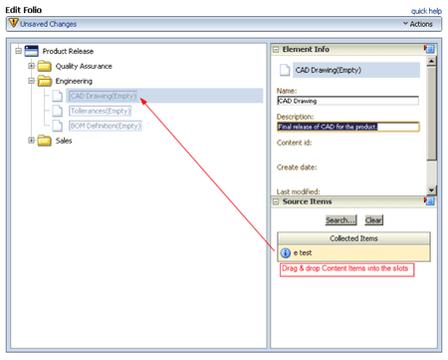Collapse the Source Items panel
Screen dimensions: 448x360
276,202
